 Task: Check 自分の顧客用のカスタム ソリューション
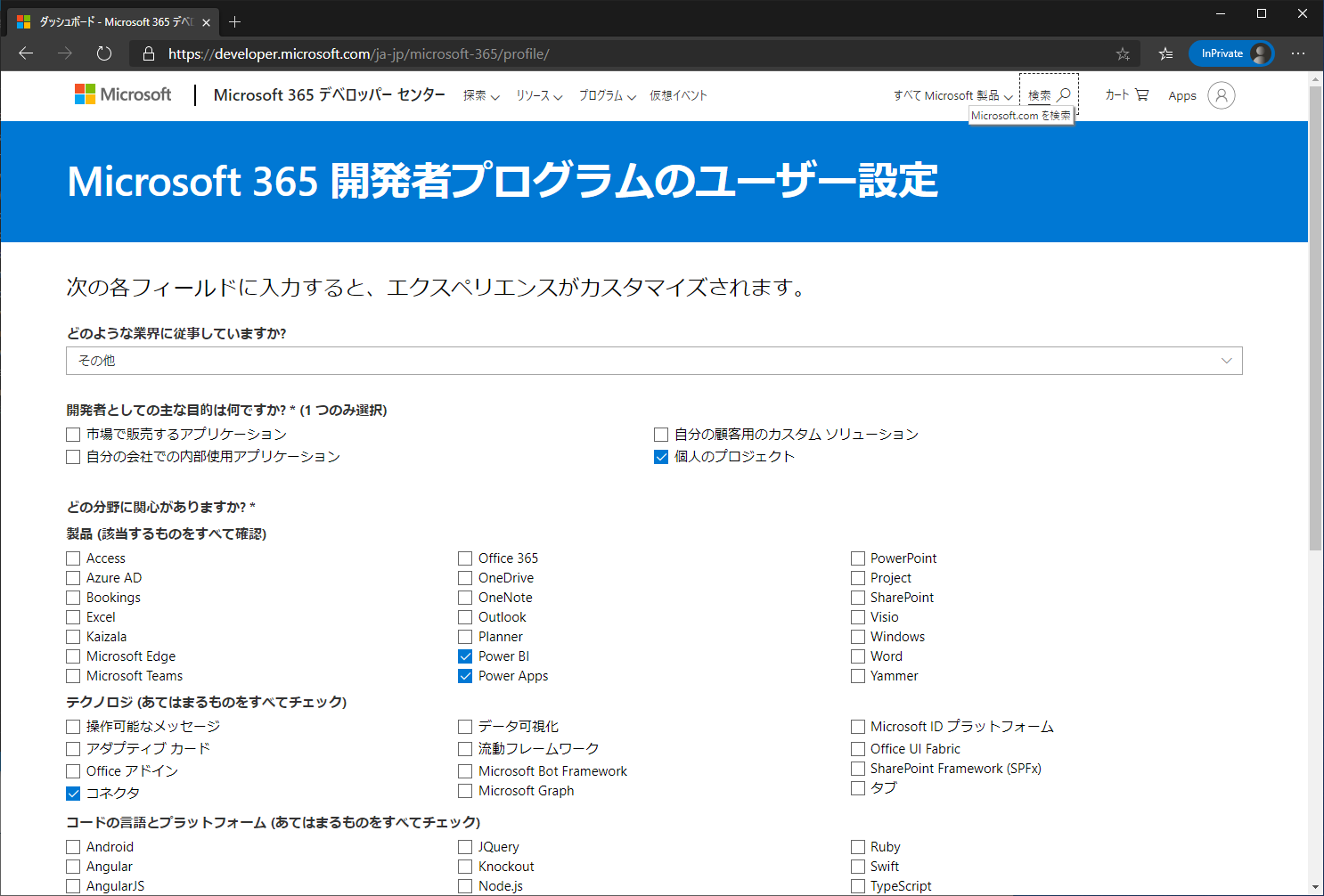pyautogui.click(x=661, y=435)
